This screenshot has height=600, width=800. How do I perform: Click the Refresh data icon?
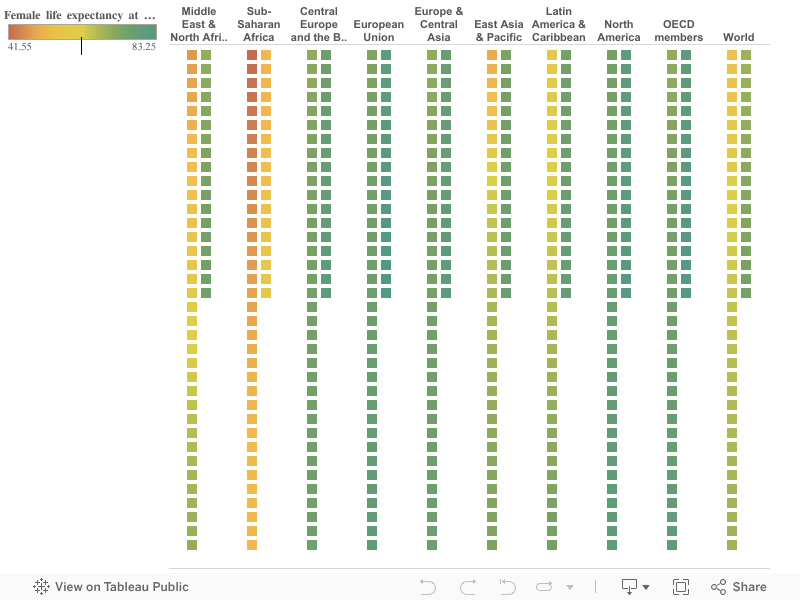coord(545,587)
